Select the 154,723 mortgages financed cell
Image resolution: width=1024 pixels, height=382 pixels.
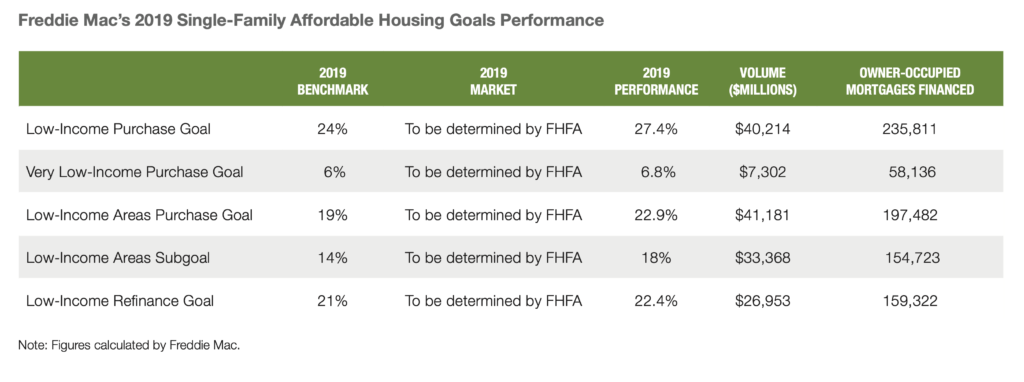pyautogui.click(x=912, y=258)
